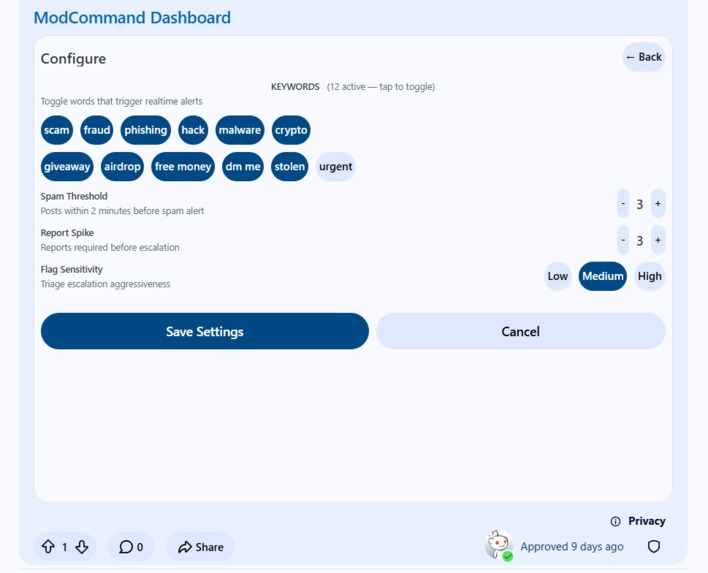Open the ModCommand Dashboard title link
Image resolution: width=708 pixels, height=573 pixels.
pyautogui.click(x=132, y=18)
